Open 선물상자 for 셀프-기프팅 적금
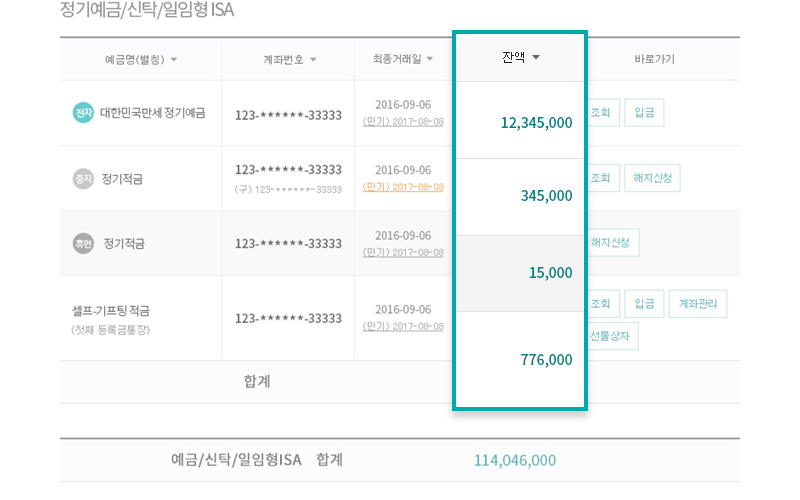800x500 pixels. click(x=612, y=336)
